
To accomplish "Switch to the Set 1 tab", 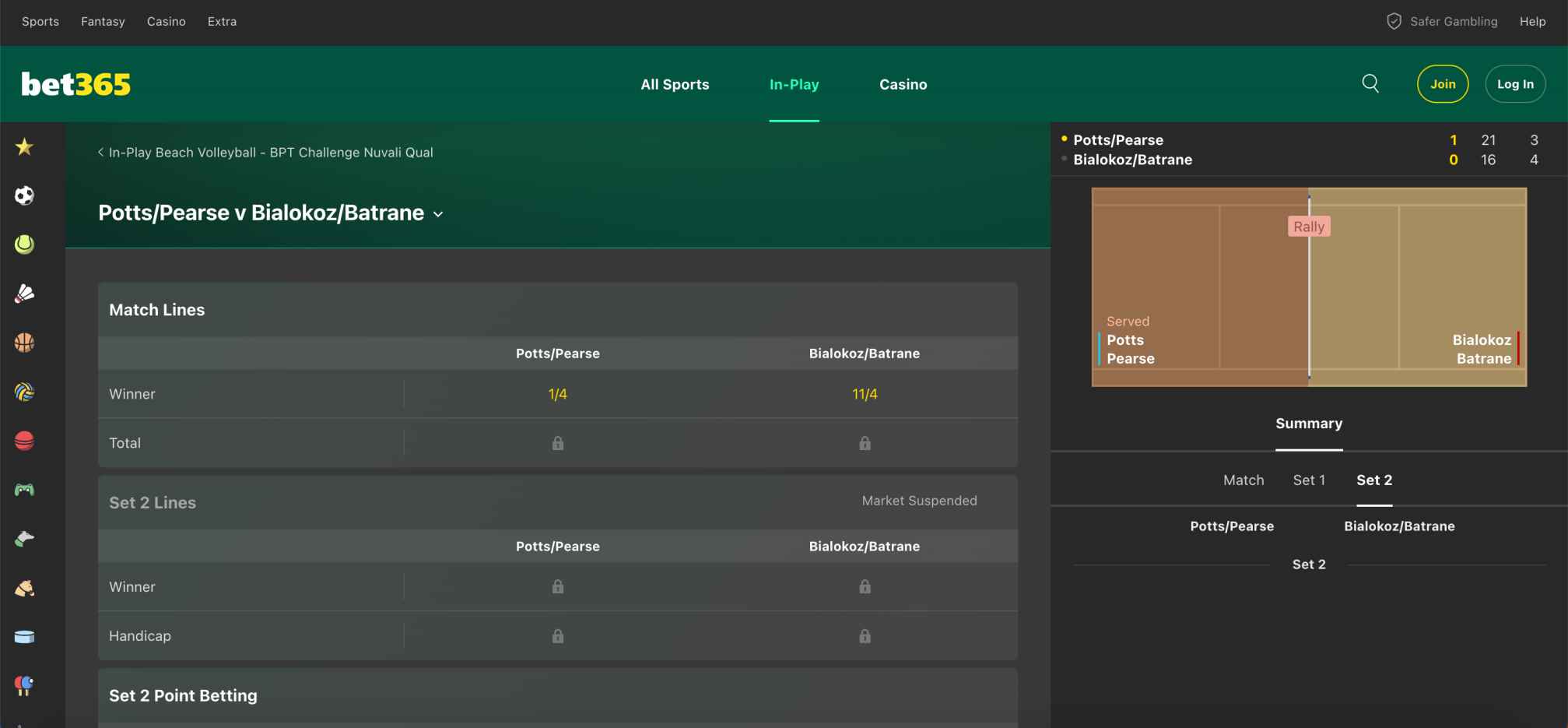I will tap(1309, 480).
